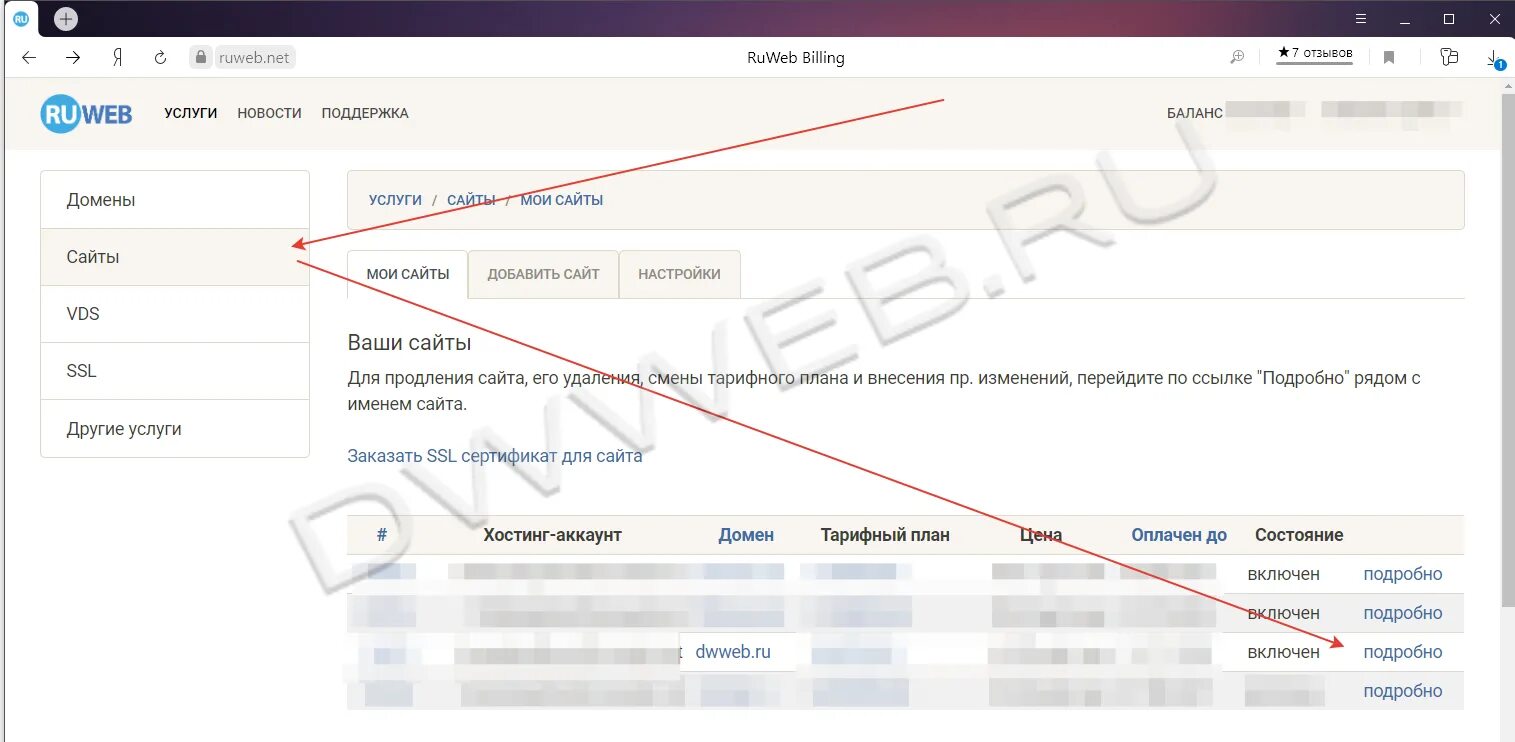Open the ПОДДЕРЖКА top menu
The height and width of the screenshot is (742, 1515).
[365, 113]
